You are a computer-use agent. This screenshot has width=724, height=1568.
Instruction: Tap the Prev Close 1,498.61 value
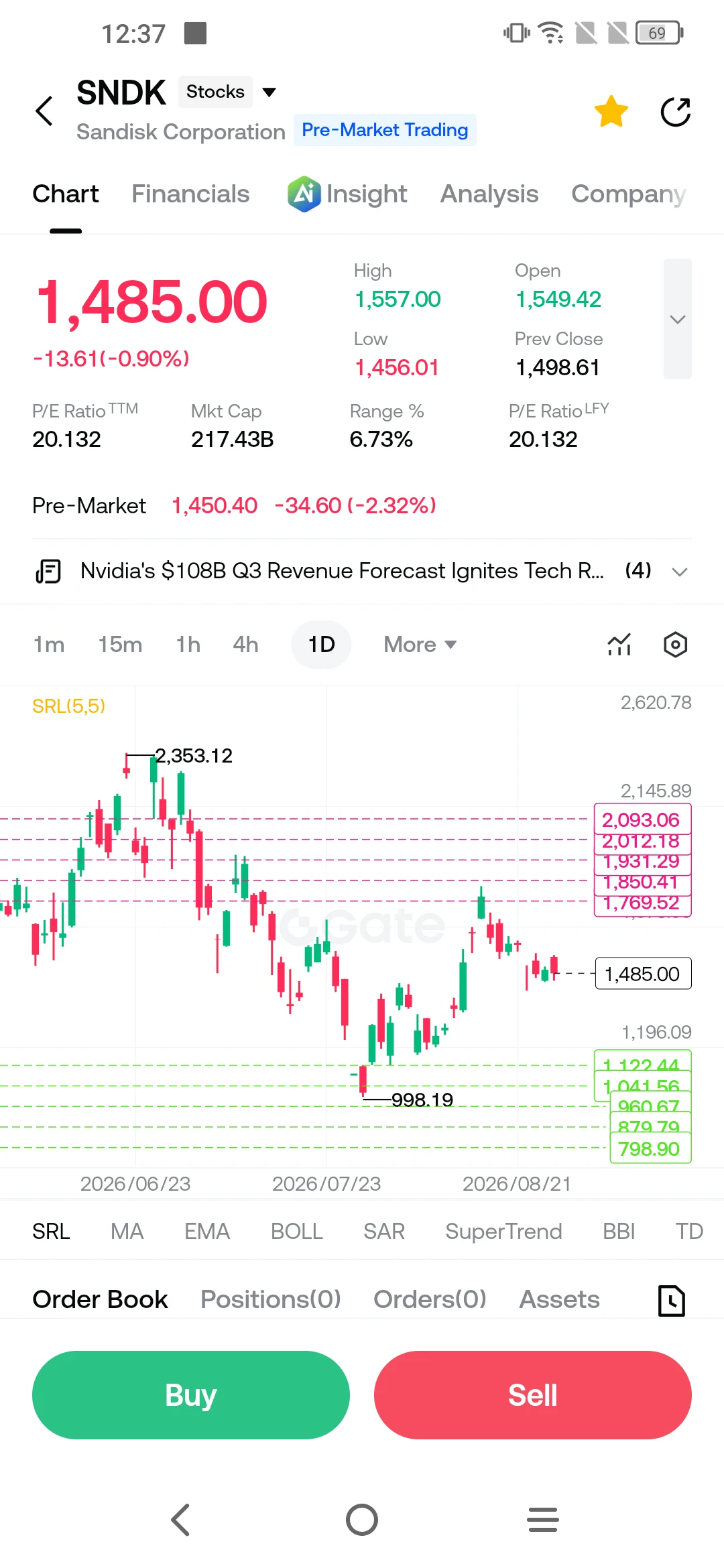point(558,368)
